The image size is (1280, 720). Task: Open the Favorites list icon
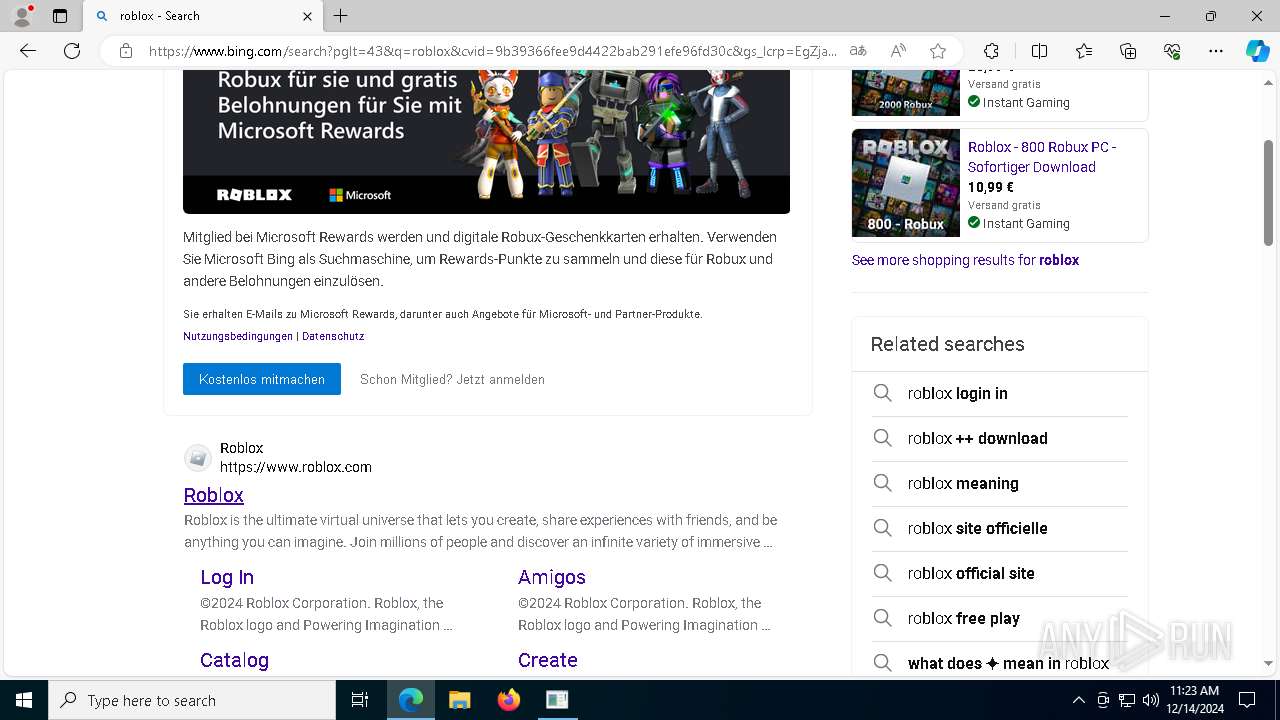pos(1084,51)
